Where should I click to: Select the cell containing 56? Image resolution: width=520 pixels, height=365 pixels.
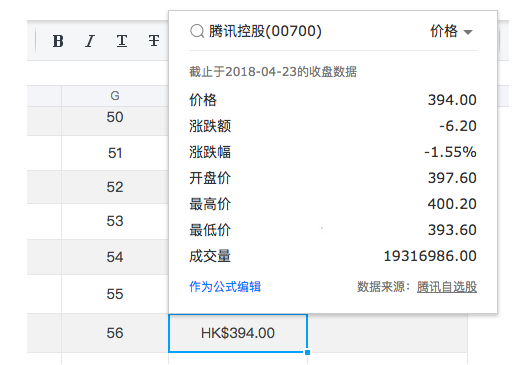pyautogui.click(x=115, y=333)
